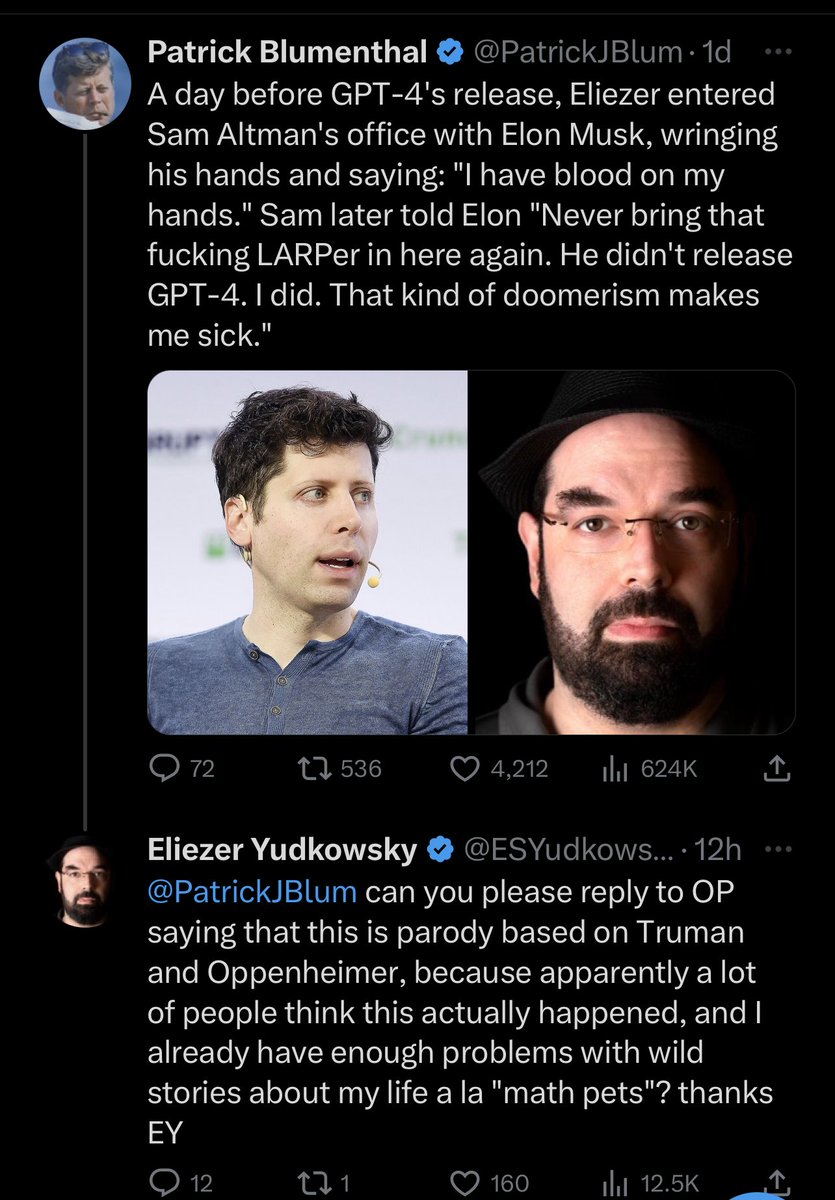
Task: Open more options for Patrick Blumenthal's tweet
Action: (x=776, y=51)
